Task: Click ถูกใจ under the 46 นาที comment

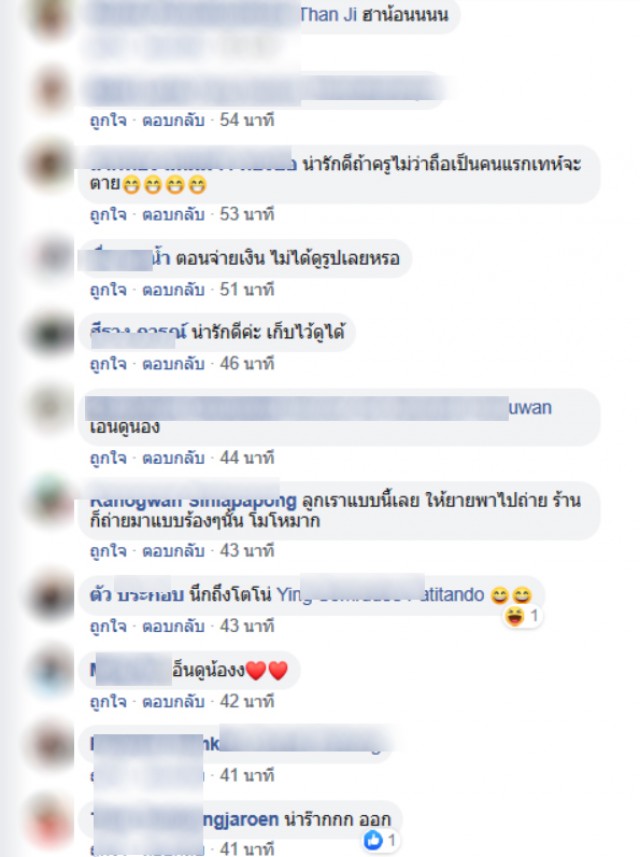Action: [x=108, y=363]
